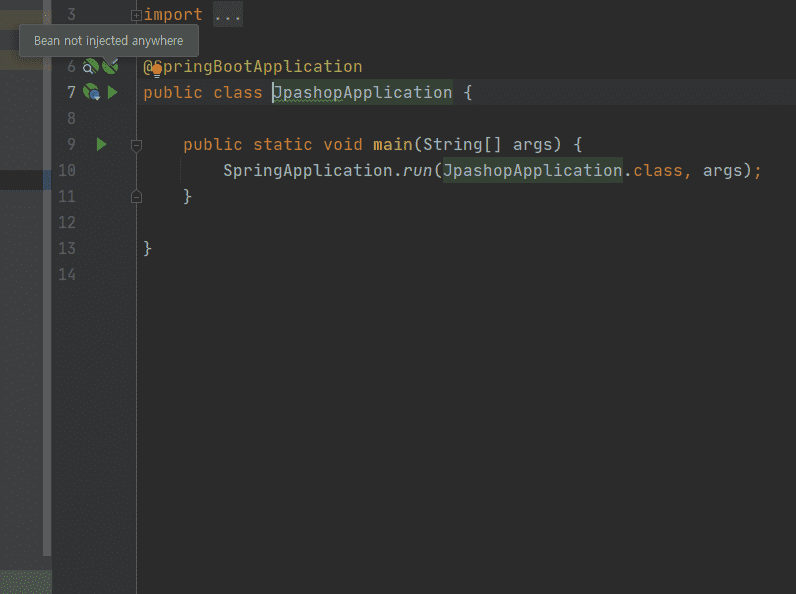Image resolution: width=796 pixels, height=594 pixels.
Task: Run main method via line 9 green arrow
Action: click(102, 145)
